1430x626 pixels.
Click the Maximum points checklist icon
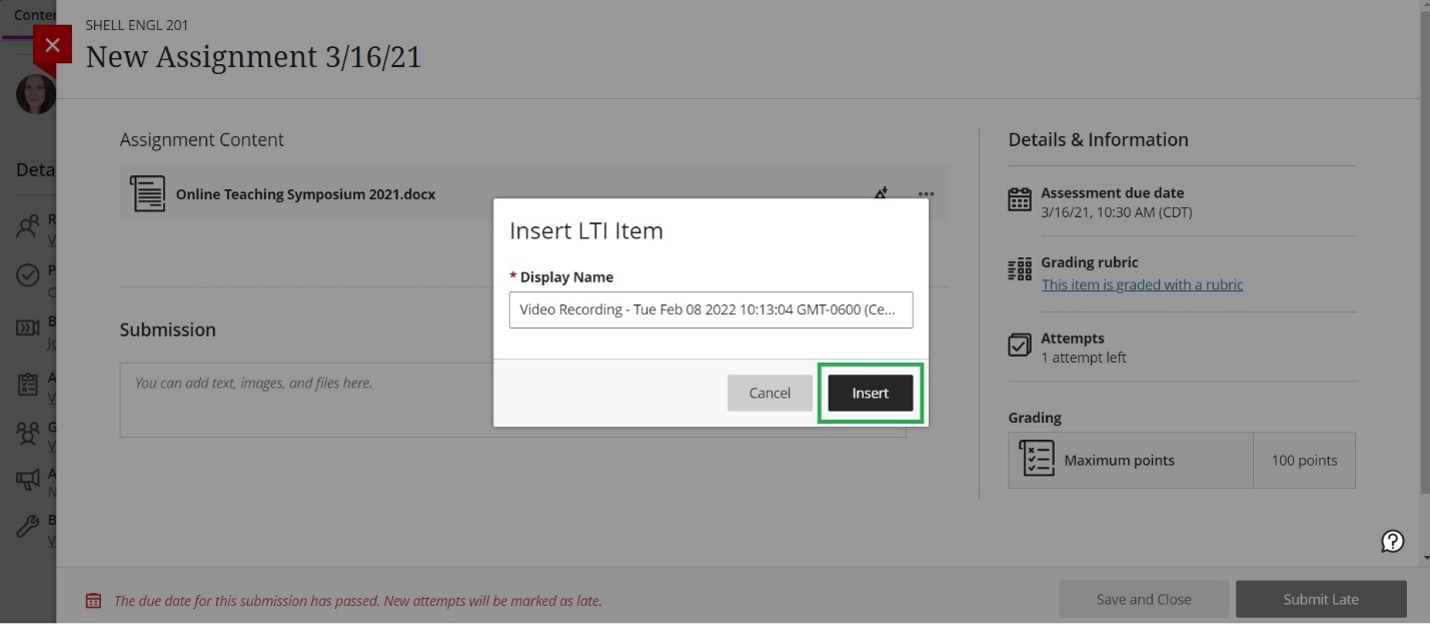[1037, 459]
